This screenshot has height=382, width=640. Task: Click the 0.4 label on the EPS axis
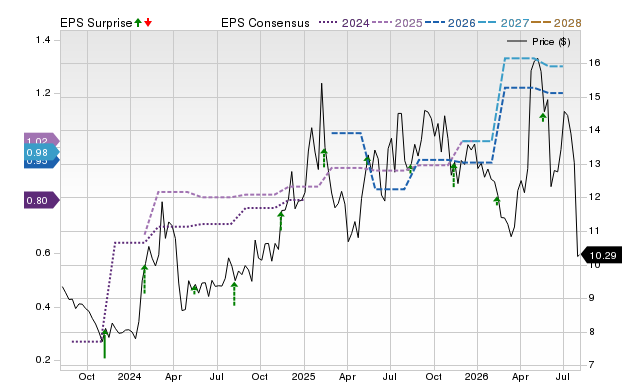pyautogui.click(x=42, y=306)
